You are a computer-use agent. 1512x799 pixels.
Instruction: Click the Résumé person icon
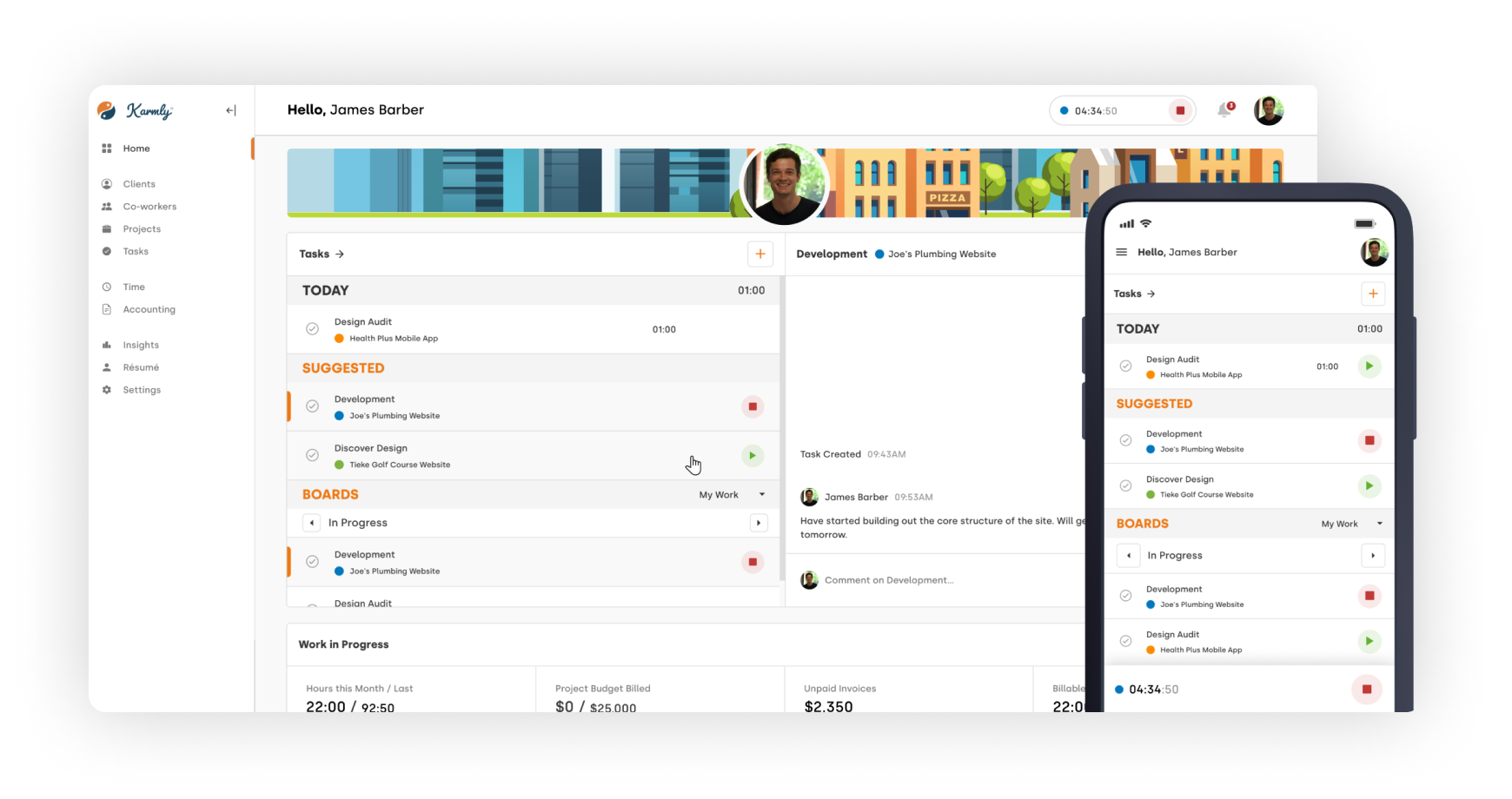click(x=107, y=367)
